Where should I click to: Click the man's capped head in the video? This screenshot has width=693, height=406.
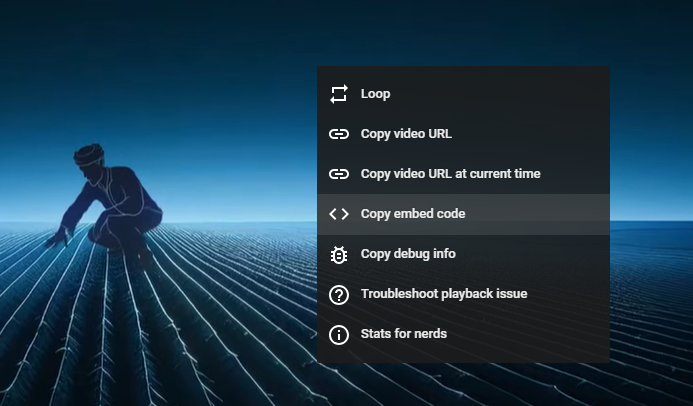coord(91,160)
